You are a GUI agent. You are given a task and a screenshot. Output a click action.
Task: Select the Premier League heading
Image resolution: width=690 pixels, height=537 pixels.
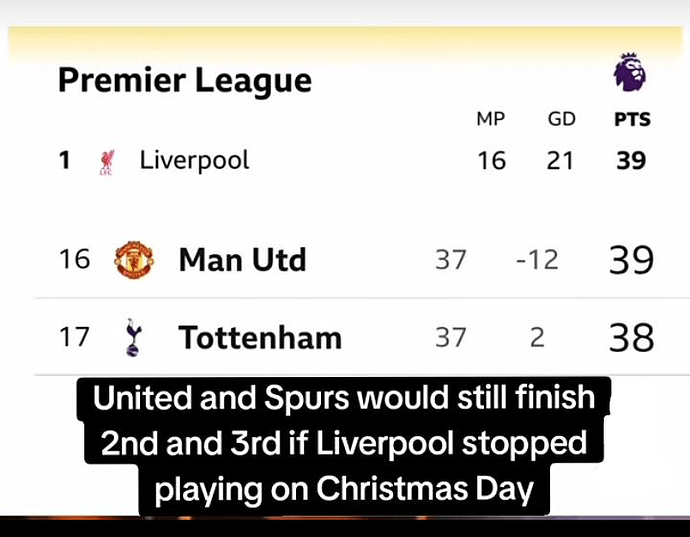pos(185,81)
